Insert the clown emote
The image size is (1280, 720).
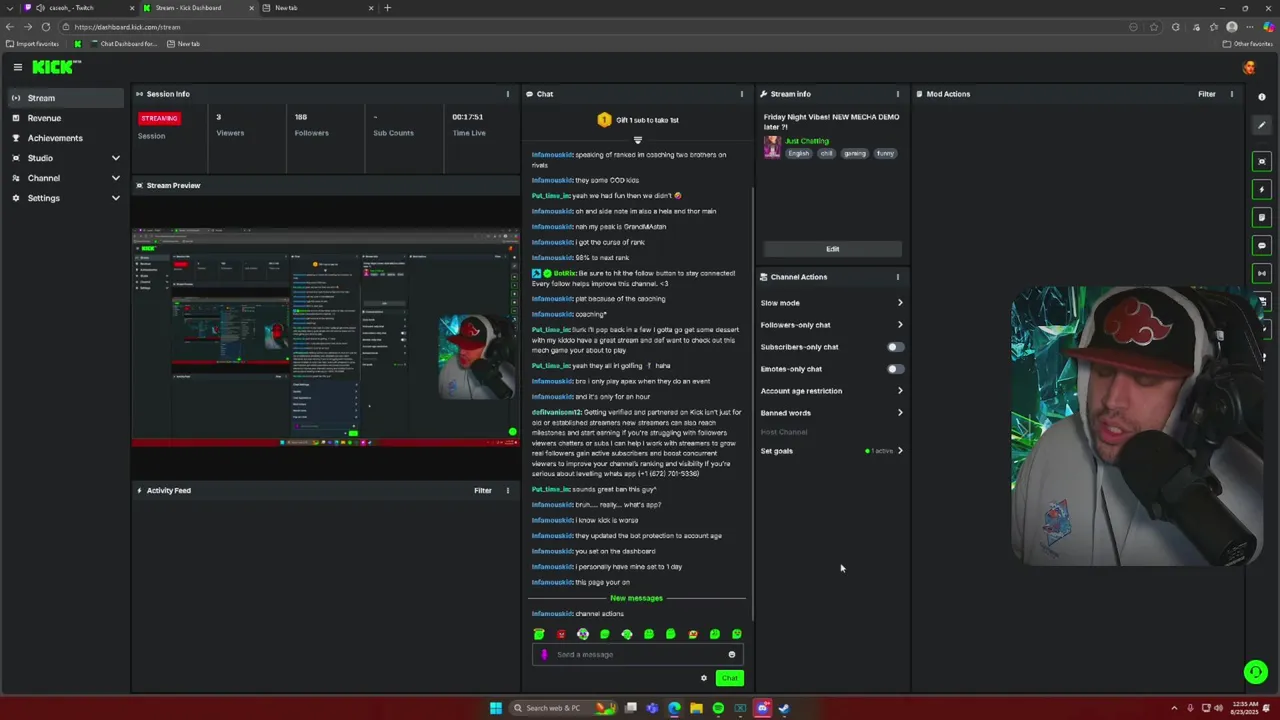click(x=583, y=634)
